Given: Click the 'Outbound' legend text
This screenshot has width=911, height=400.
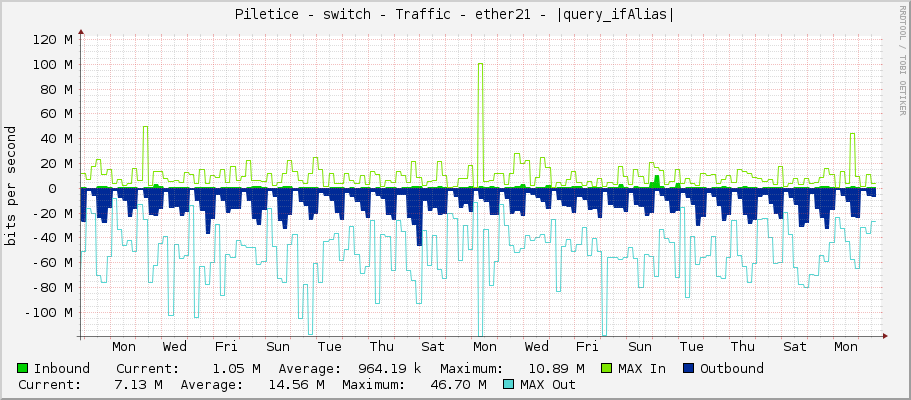Looking at the screenshot, I should (732, 369).
